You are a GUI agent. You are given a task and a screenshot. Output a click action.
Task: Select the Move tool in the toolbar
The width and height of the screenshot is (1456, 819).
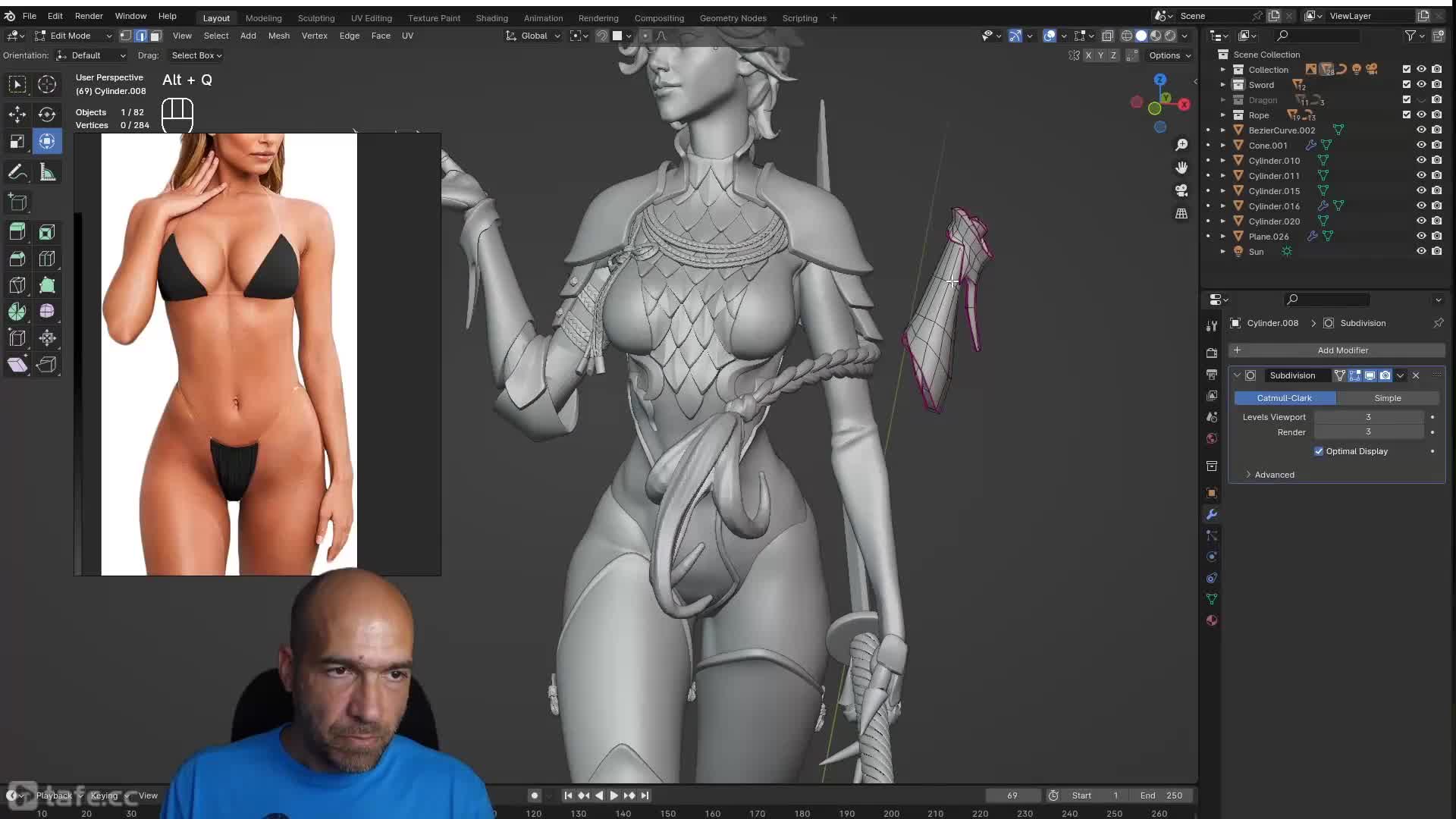click(x=17, y=114)
